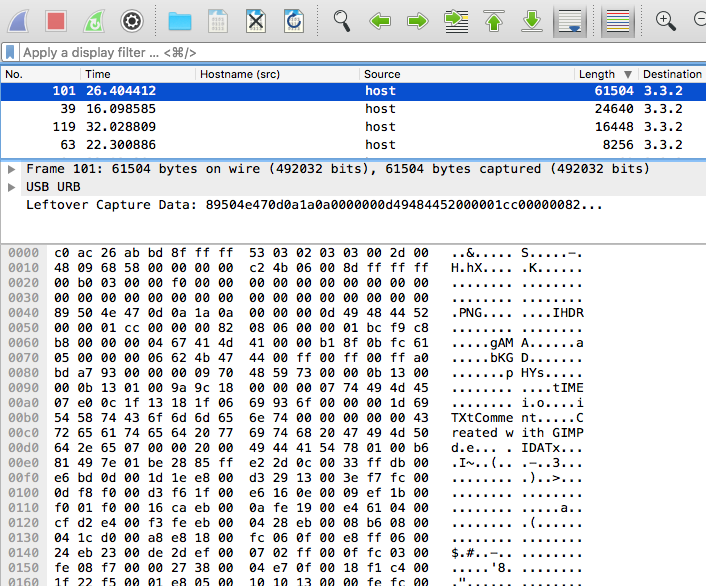706x586 pixels.
Task: Open capture options gear icon
Action: (132, 21)
